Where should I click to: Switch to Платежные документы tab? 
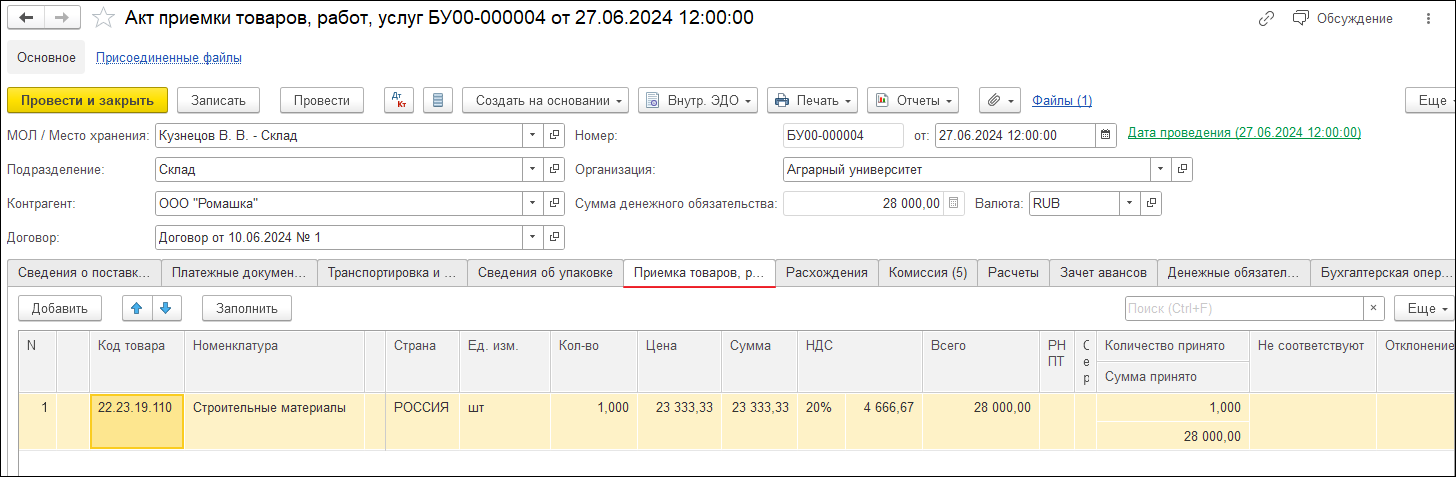[x=239, y=272]
